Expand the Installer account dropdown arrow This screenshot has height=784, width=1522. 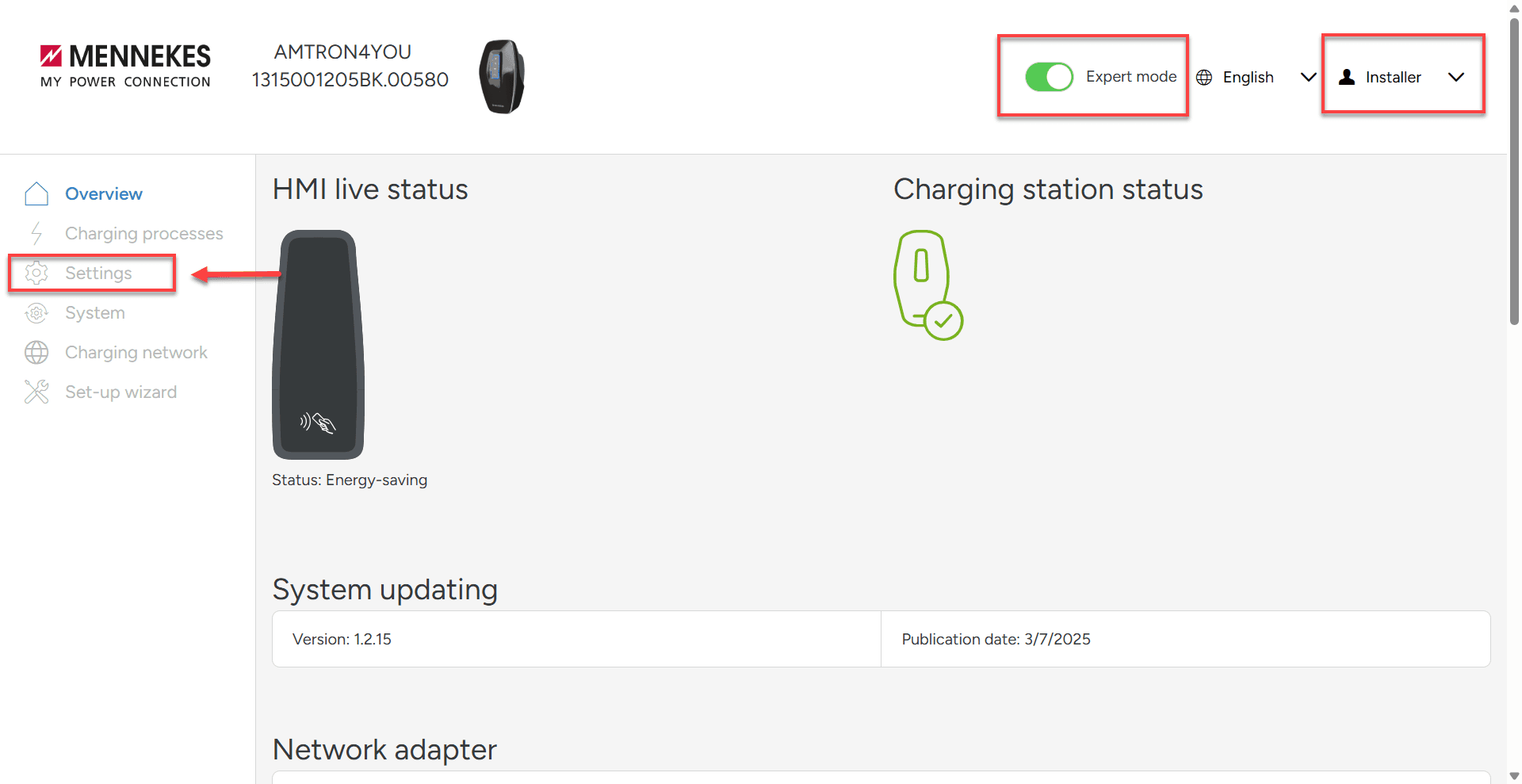tap(1455, 77)
